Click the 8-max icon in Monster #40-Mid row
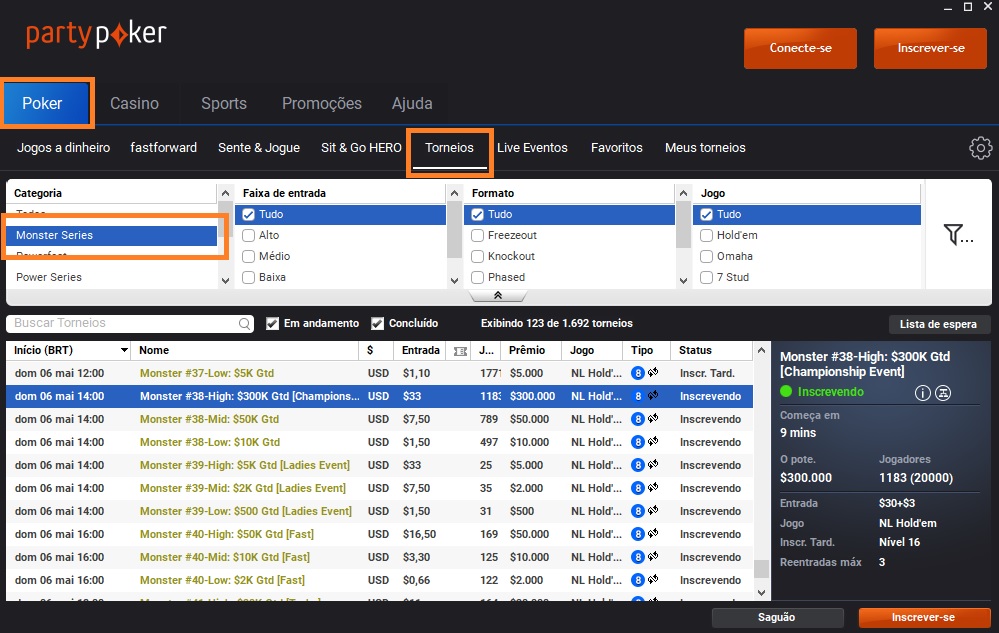 [638, 557]
